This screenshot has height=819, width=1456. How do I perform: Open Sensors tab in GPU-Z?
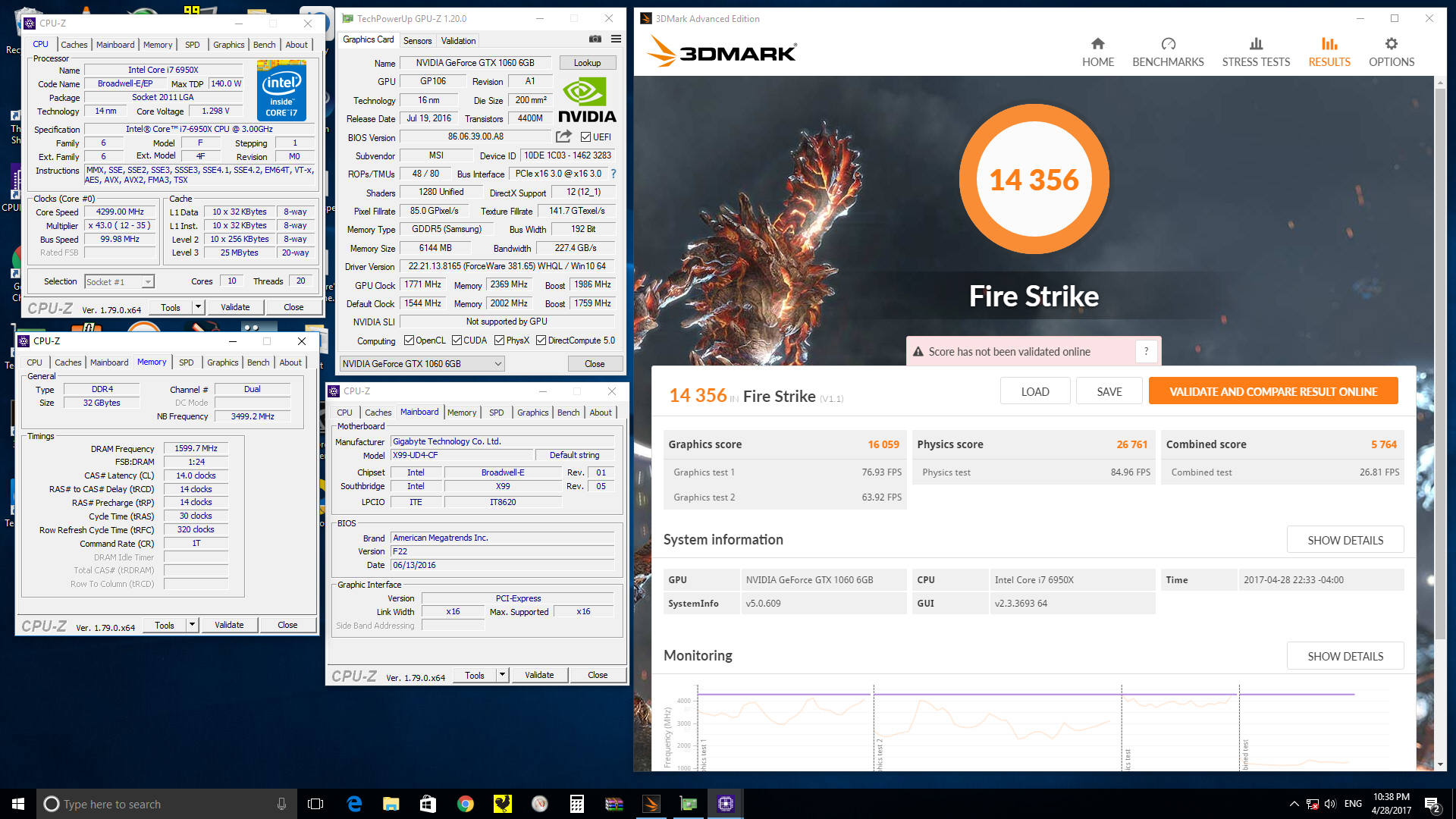[x=417, y=41]
